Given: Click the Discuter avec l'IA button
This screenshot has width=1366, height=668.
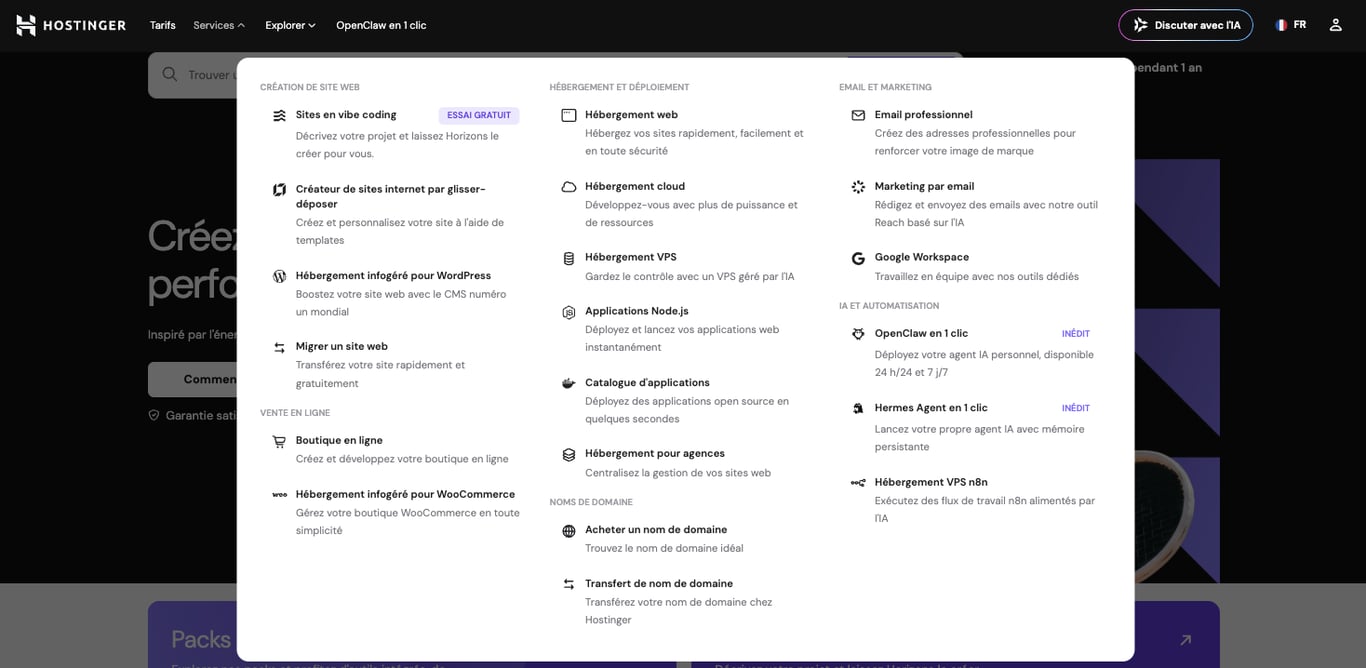Looking at the screenshot, I should pyautogui.click(x=1186, y=25).
